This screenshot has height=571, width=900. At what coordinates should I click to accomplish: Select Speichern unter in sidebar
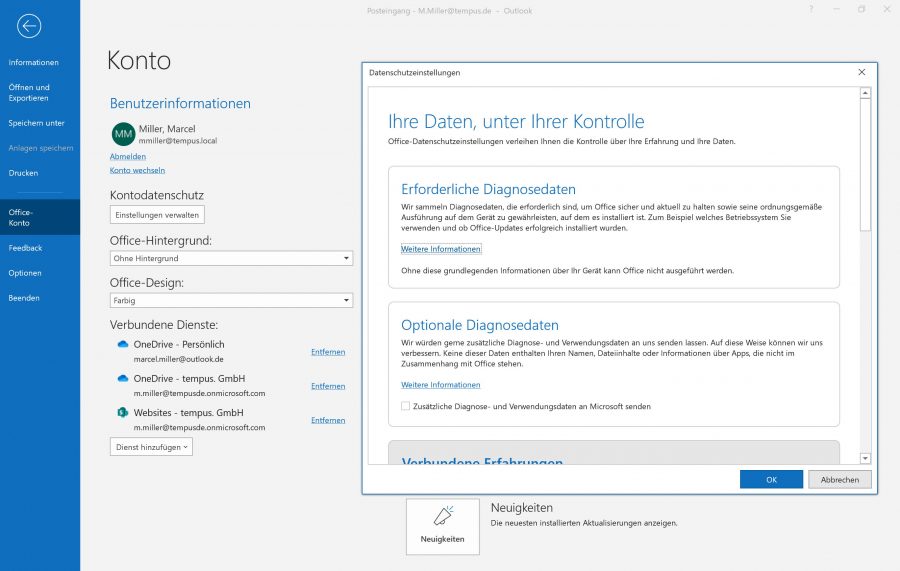coord(36,123)
